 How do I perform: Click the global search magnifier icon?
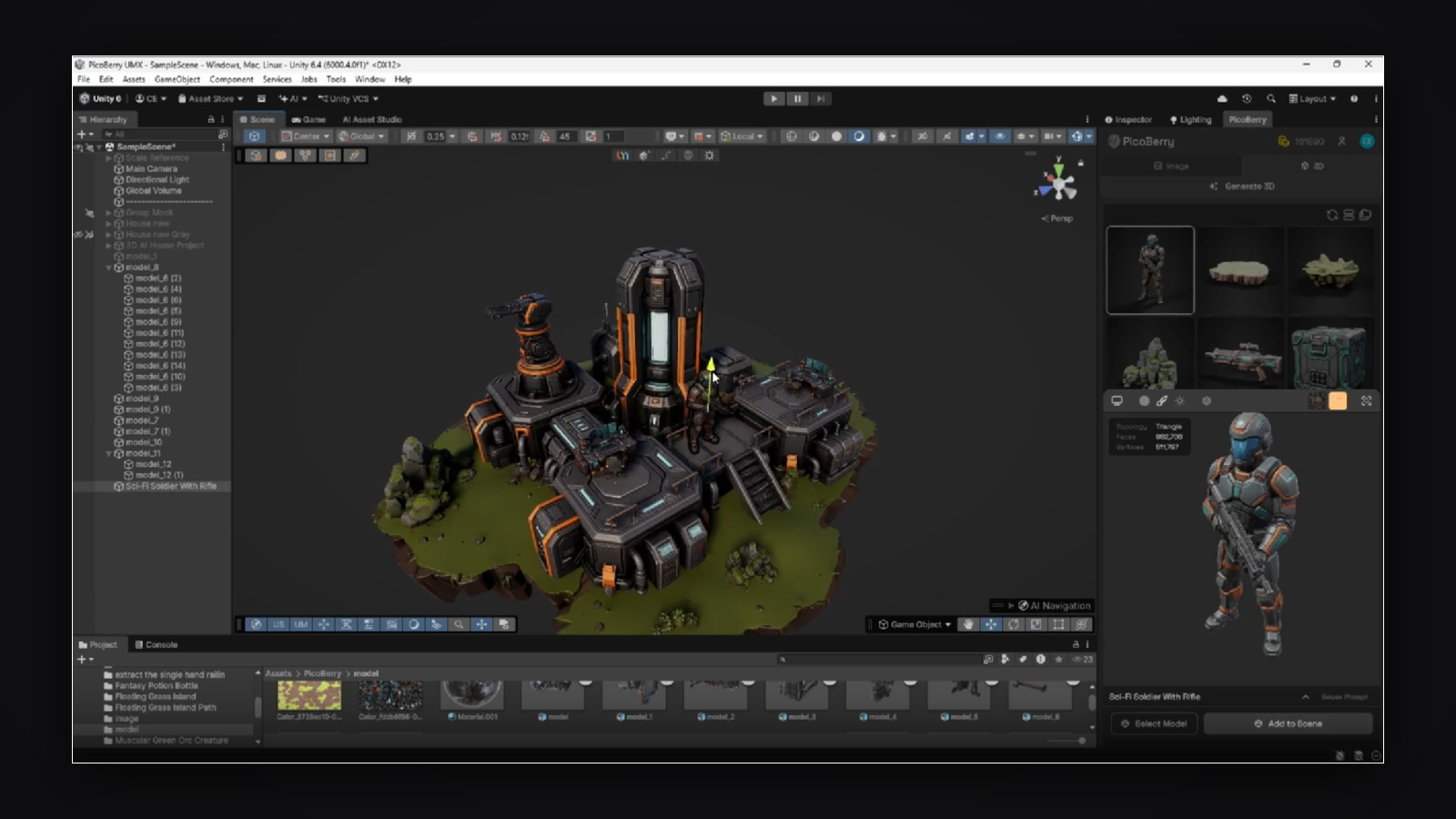click(1270, 98)
